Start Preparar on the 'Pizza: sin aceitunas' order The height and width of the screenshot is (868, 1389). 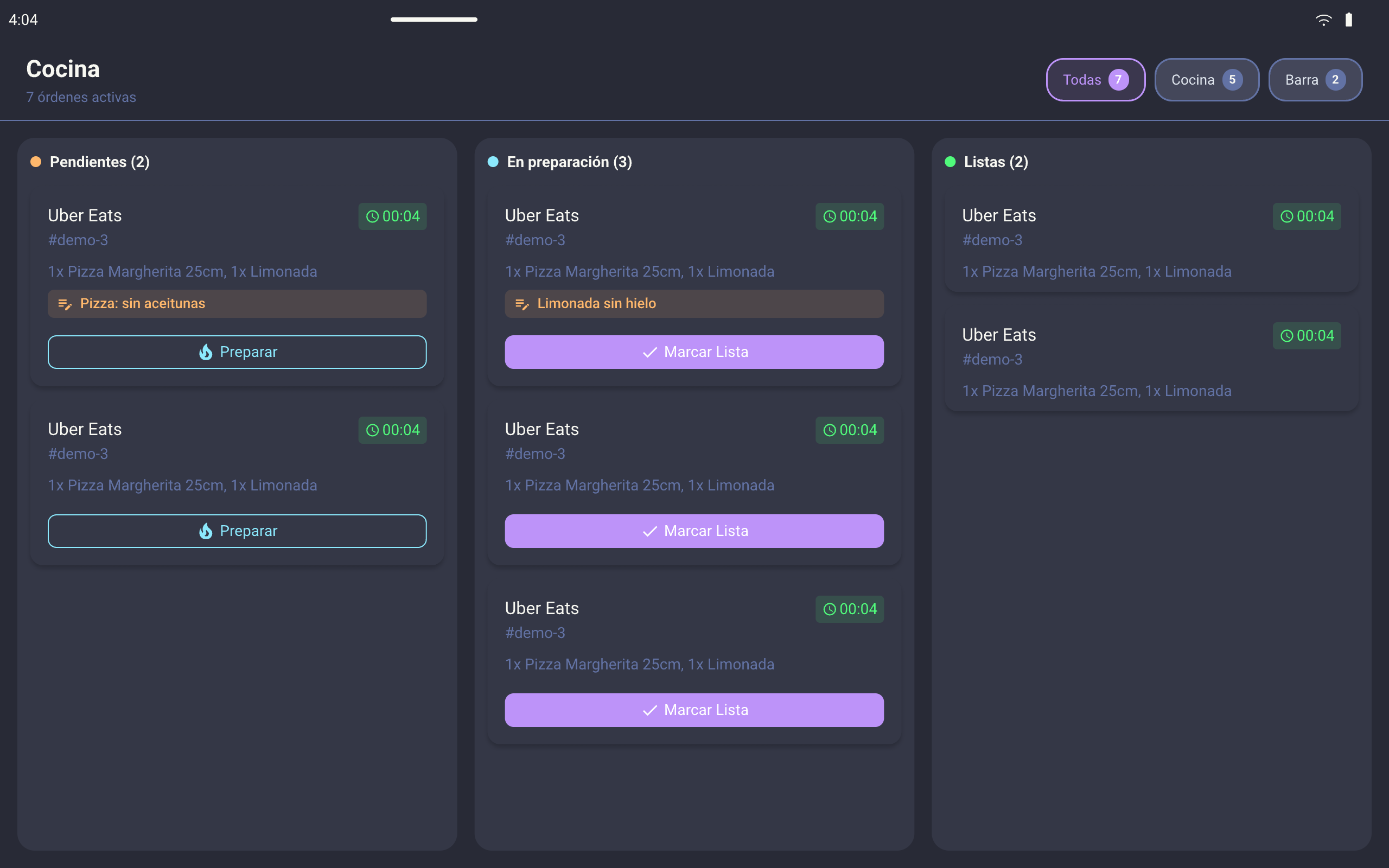(x=237, y=352)
